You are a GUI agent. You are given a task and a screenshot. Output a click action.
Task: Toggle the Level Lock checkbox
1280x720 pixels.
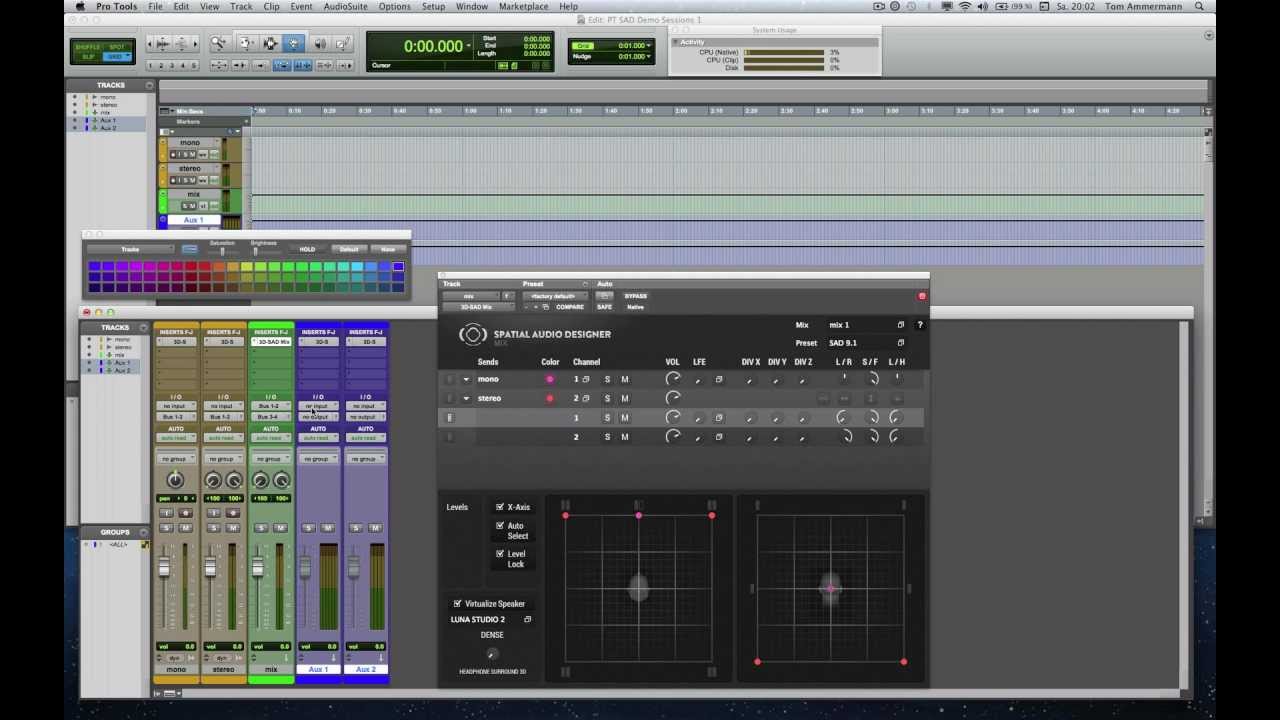pos(500,554)
